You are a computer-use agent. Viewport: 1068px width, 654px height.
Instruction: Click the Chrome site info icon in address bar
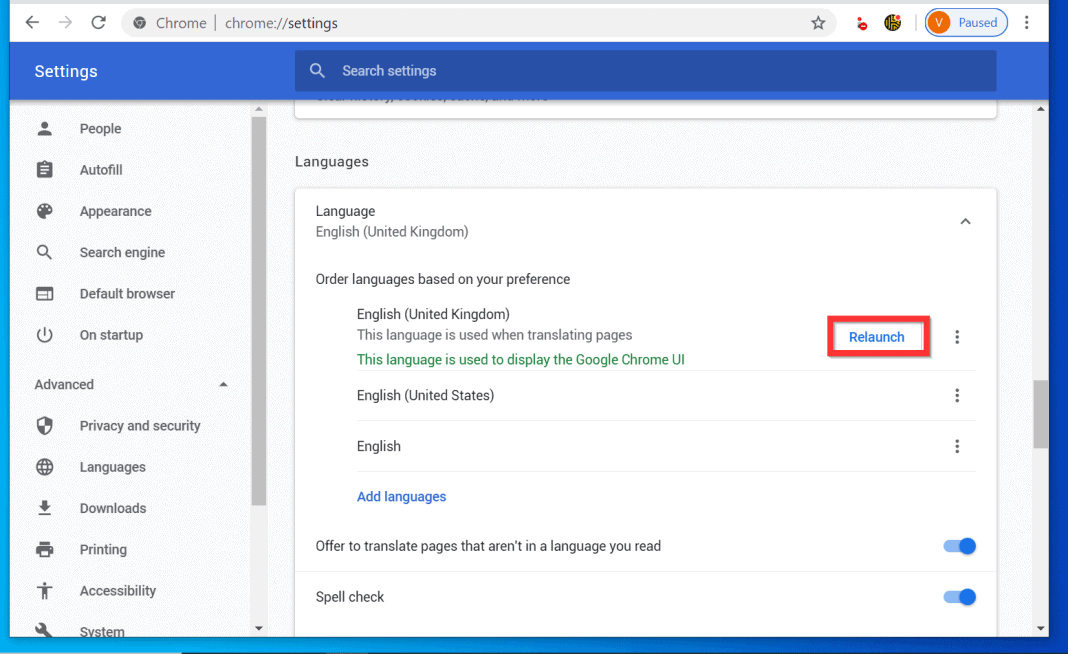pos(140,23)
